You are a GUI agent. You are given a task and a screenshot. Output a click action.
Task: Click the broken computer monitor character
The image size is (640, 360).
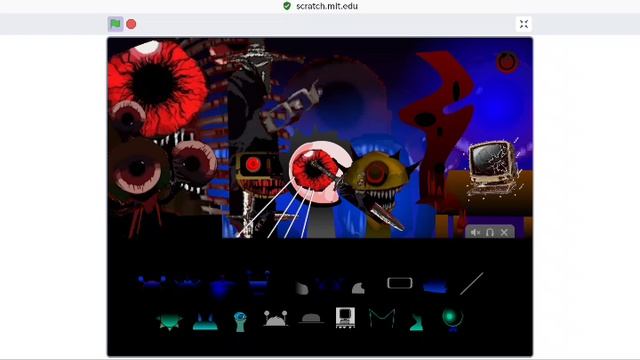pos(494,167)
